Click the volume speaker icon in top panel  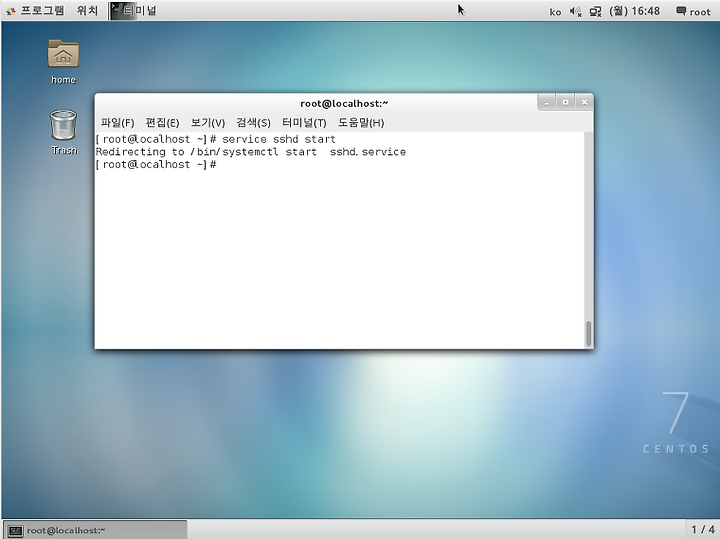tap(575, 11)
